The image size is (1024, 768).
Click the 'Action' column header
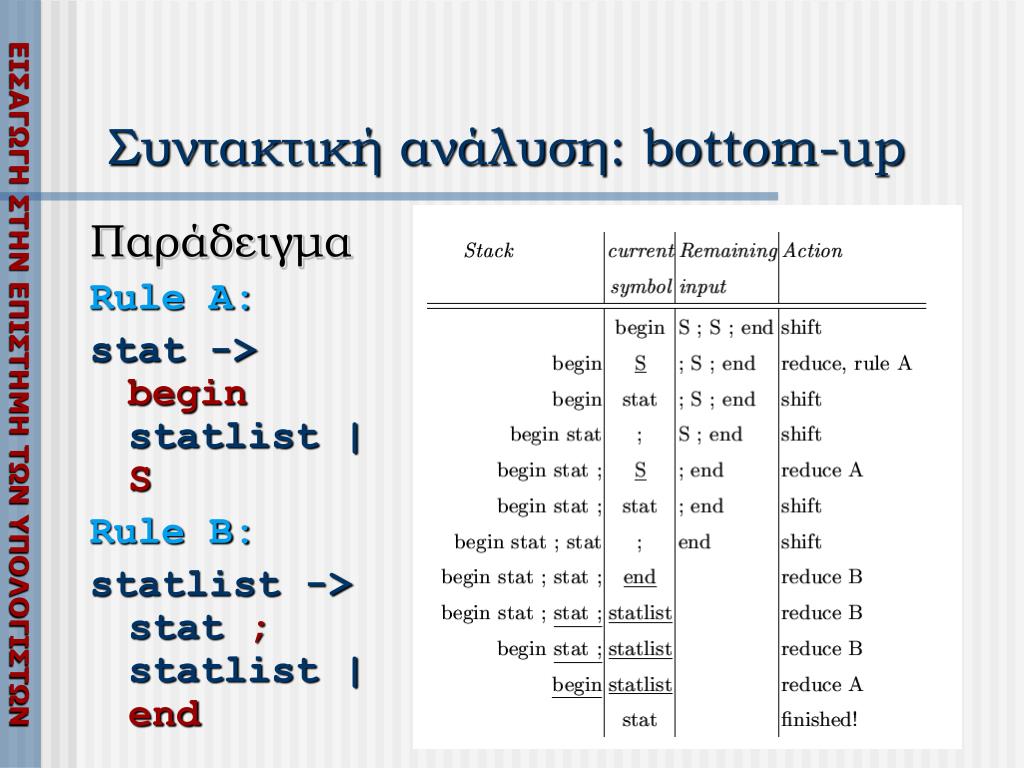[812, 251]
